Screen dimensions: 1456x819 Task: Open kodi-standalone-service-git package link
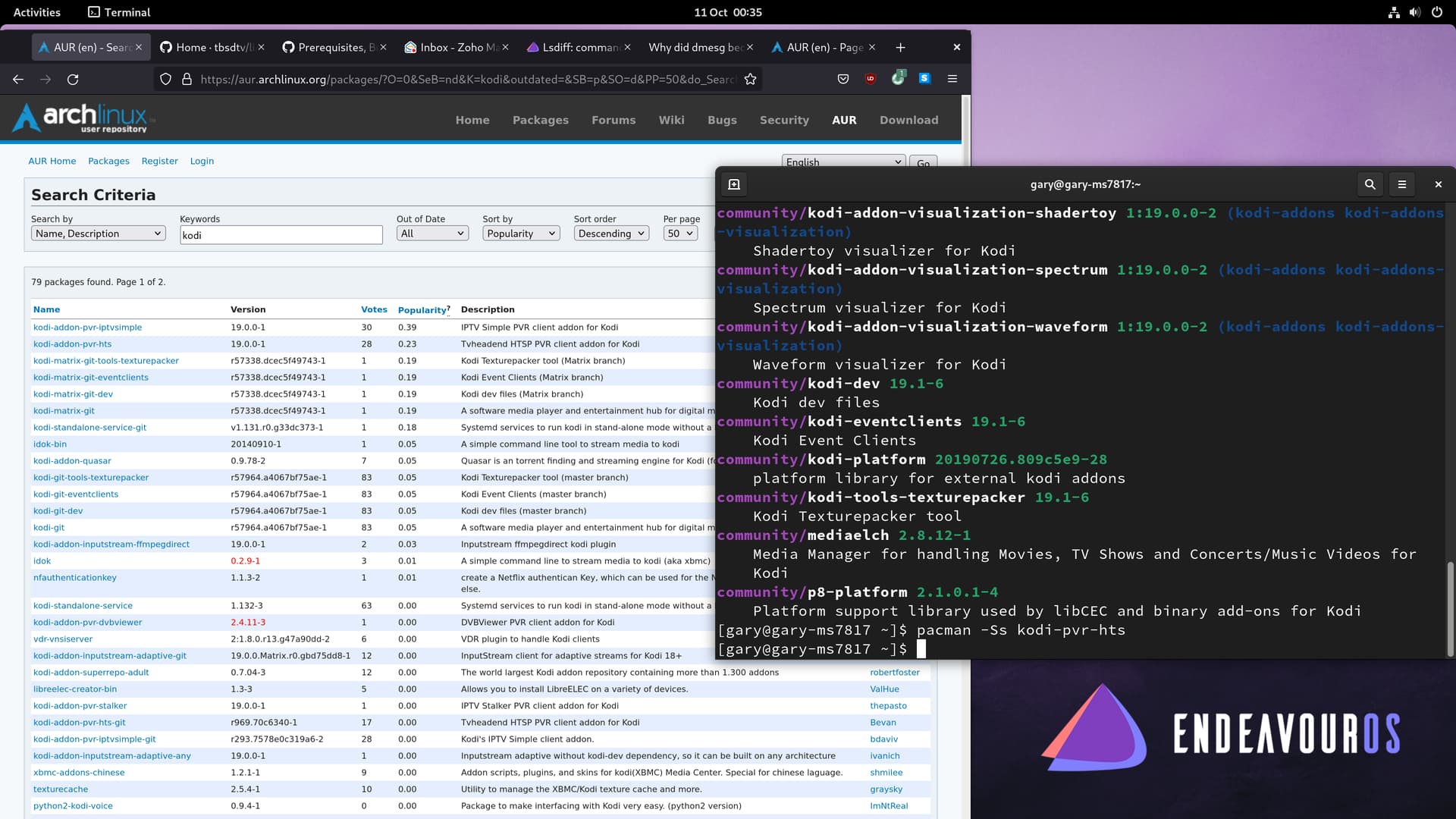pos(89,427)
